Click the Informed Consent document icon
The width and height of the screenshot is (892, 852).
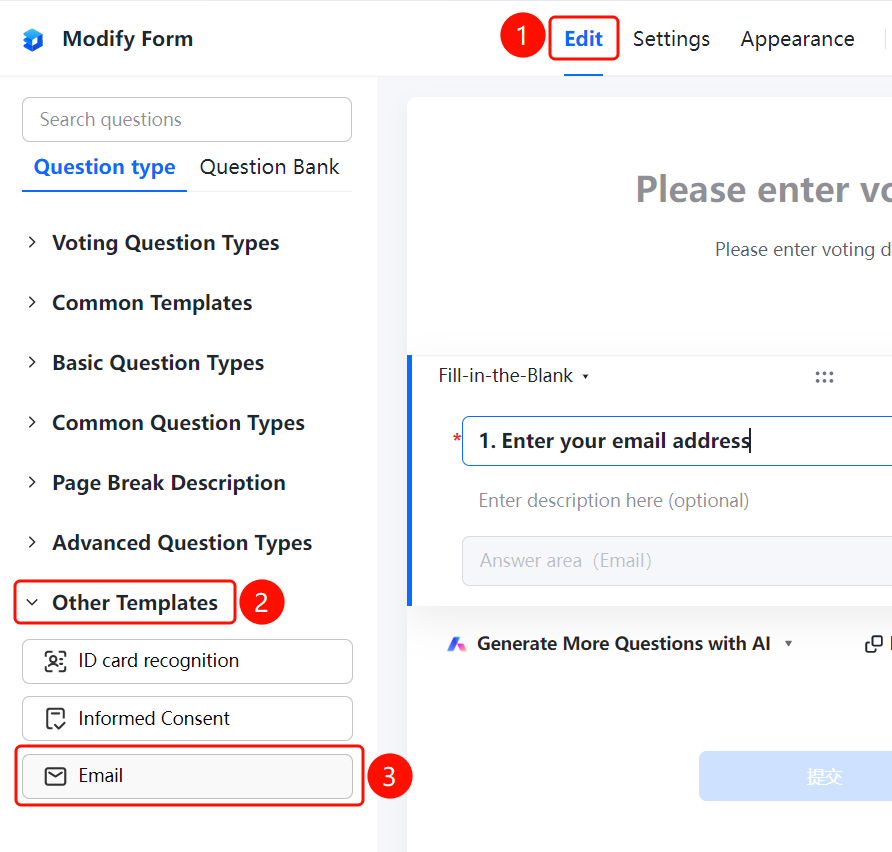click(x=55, y=718)
